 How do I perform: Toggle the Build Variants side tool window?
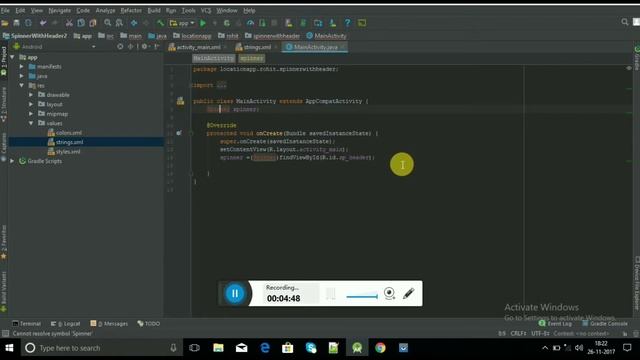(4, 291)
